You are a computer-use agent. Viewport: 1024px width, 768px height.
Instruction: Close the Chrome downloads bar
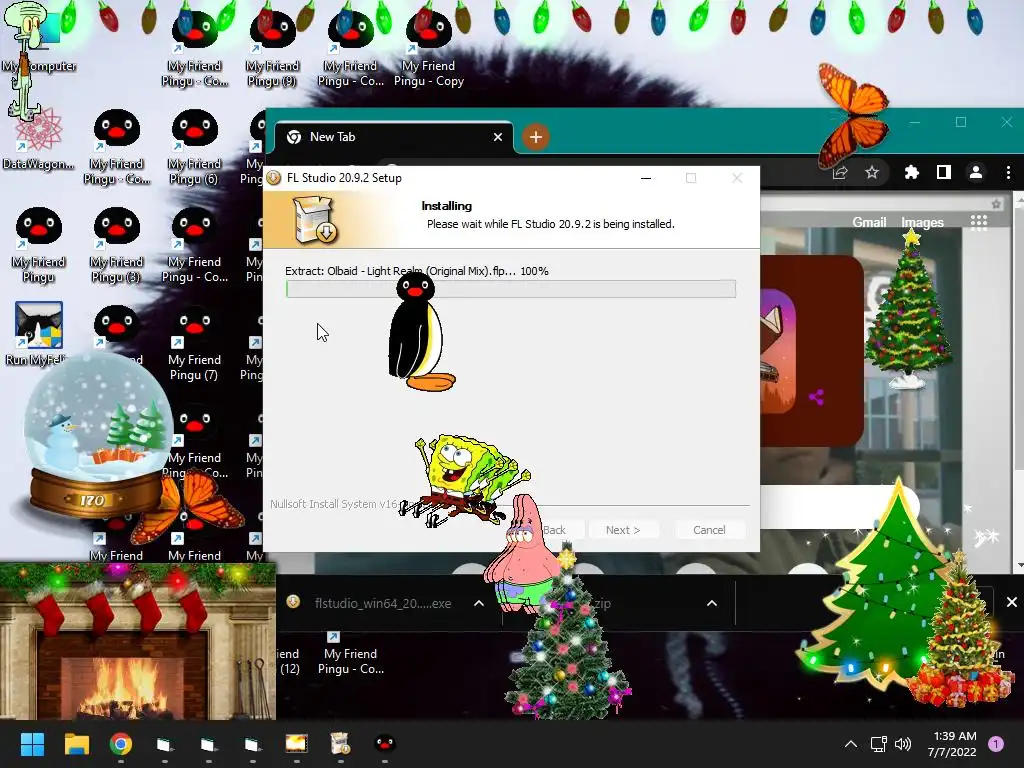coord(1012,602)
